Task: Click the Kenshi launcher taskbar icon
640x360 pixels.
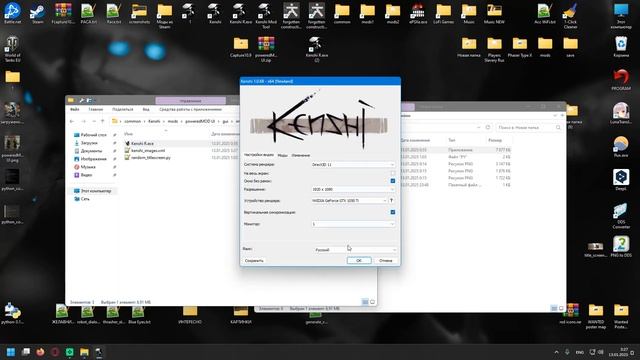Action: click(99, 351)
